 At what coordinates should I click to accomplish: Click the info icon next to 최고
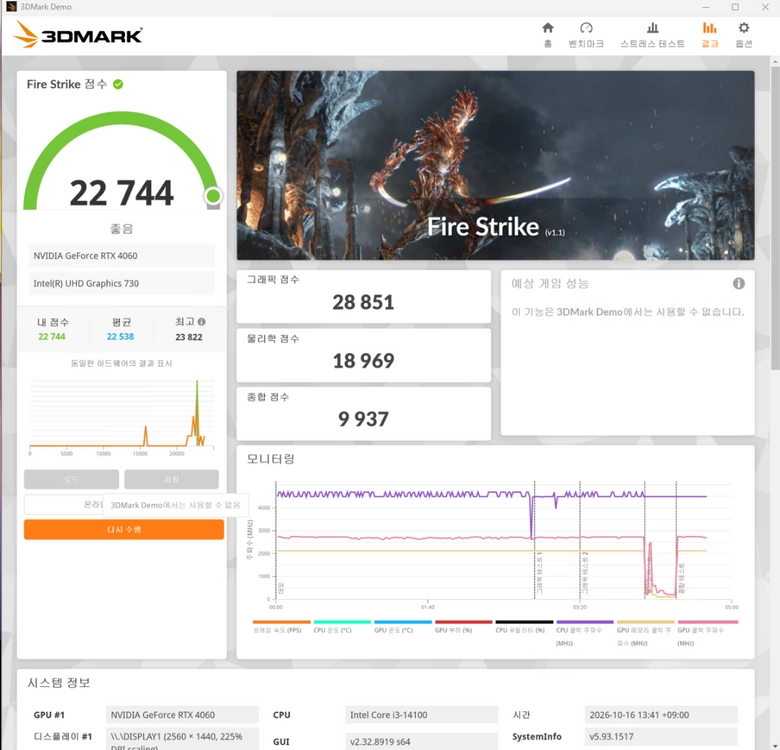point(201,322)
